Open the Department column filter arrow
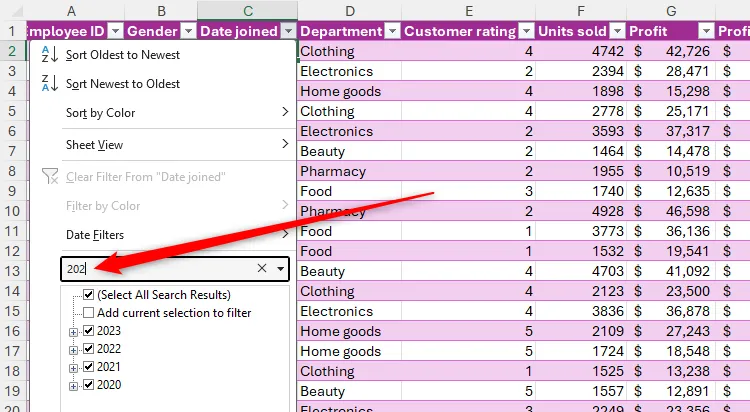The width and height of the screenshot is (750, 412). point(393,31)
